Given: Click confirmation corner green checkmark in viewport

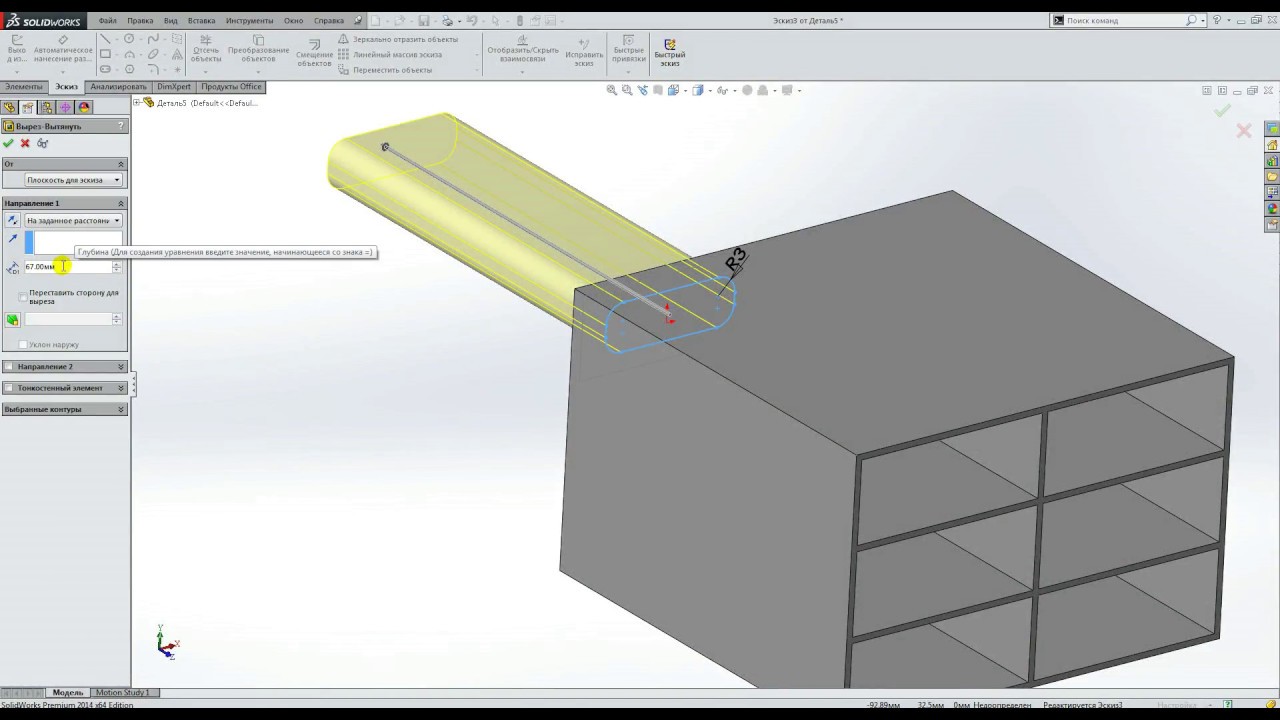Looking at the screenshot, I should click(1222, 111).
